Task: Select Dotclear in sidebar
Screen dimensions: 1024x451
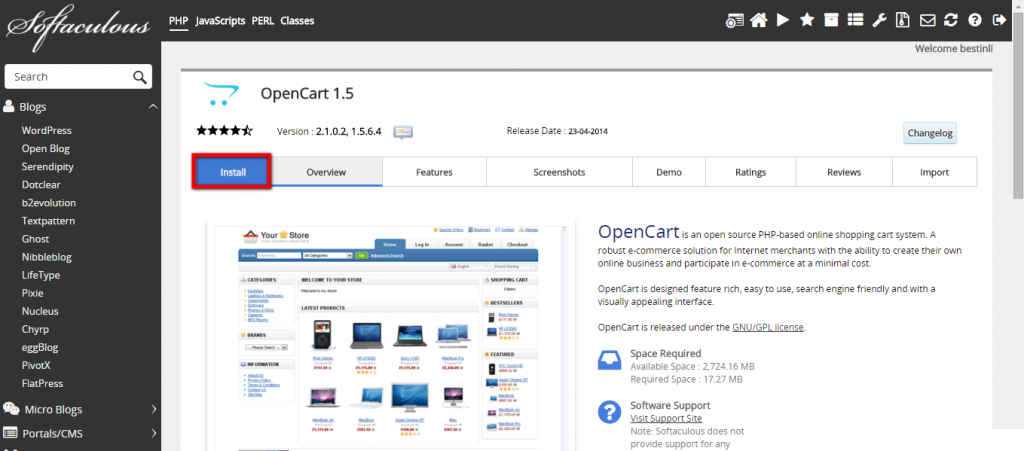Action: 41,185
